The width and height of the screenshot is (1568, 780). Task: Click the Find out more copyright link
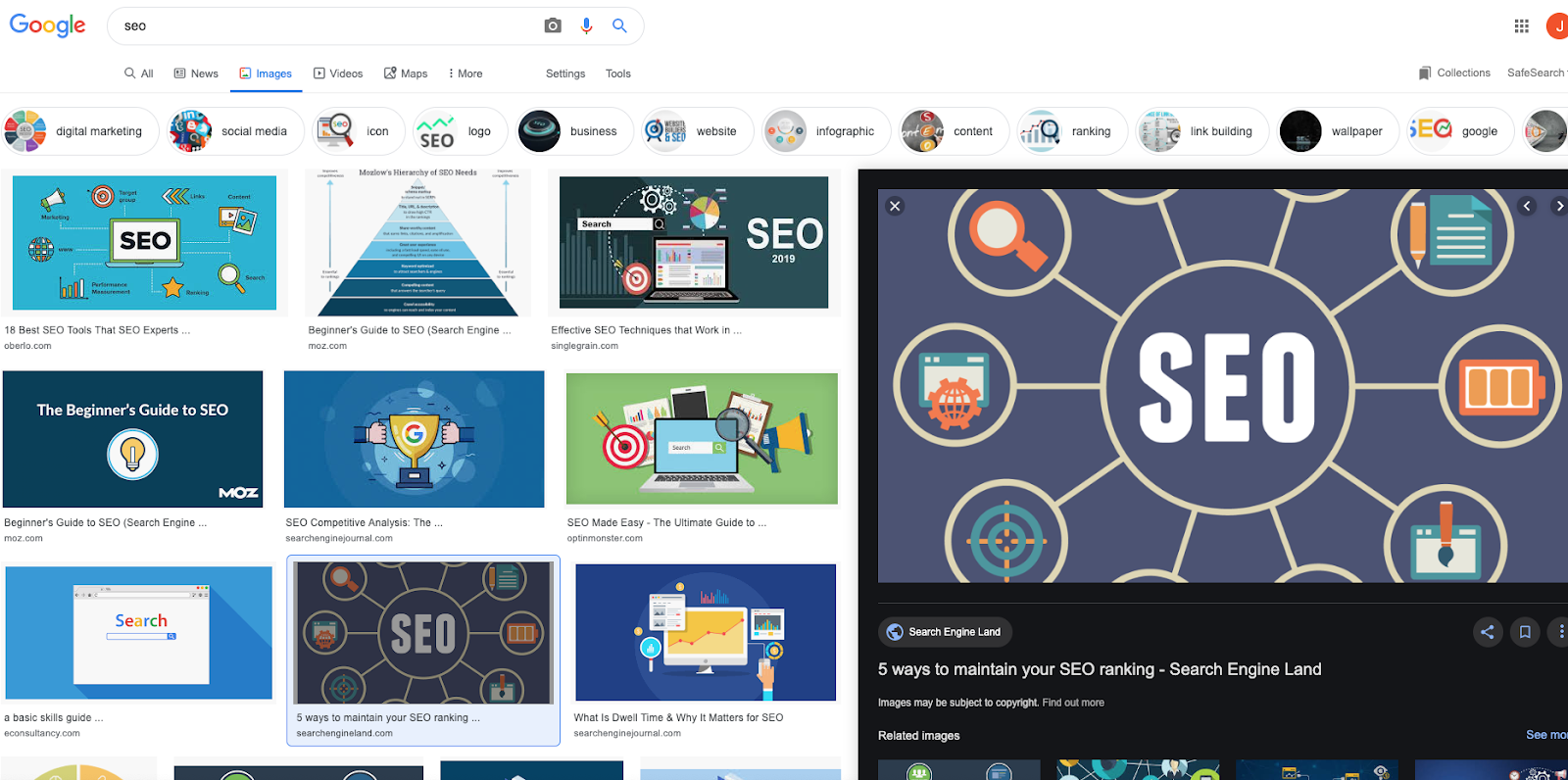coord(1073,703)
